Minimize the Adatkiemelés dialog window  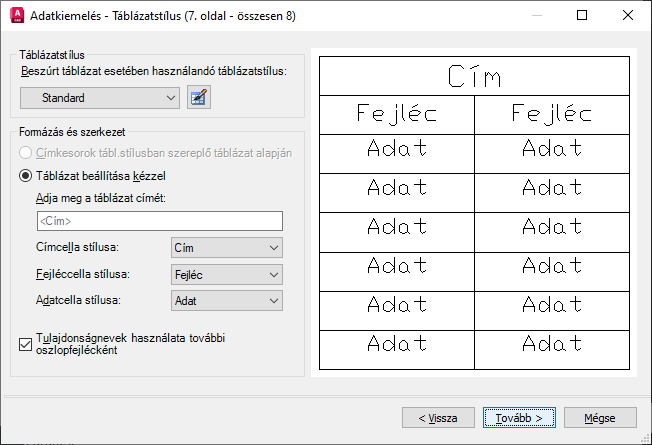[x=537, y=16]
